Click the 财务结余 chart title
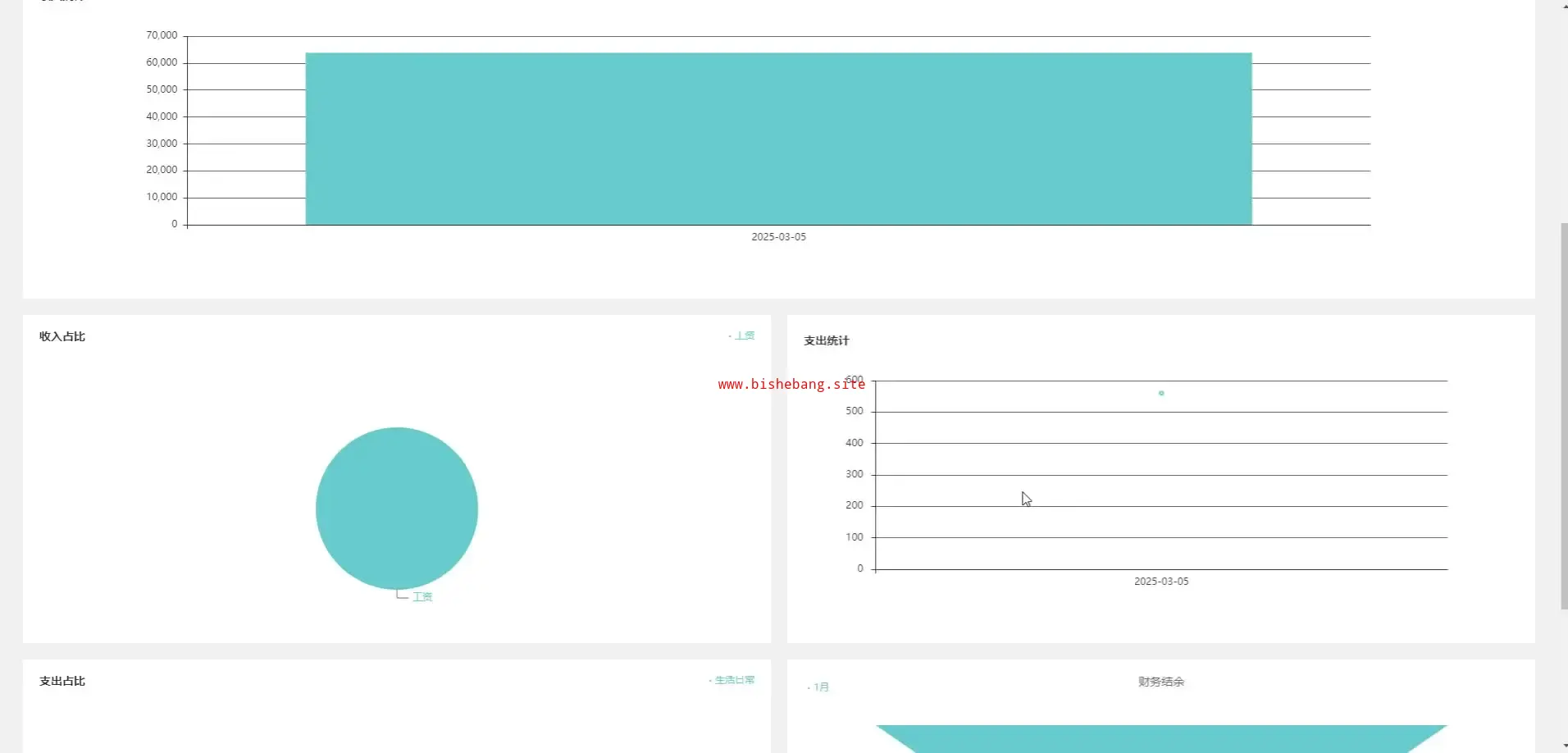 (x=1161, y=682)
